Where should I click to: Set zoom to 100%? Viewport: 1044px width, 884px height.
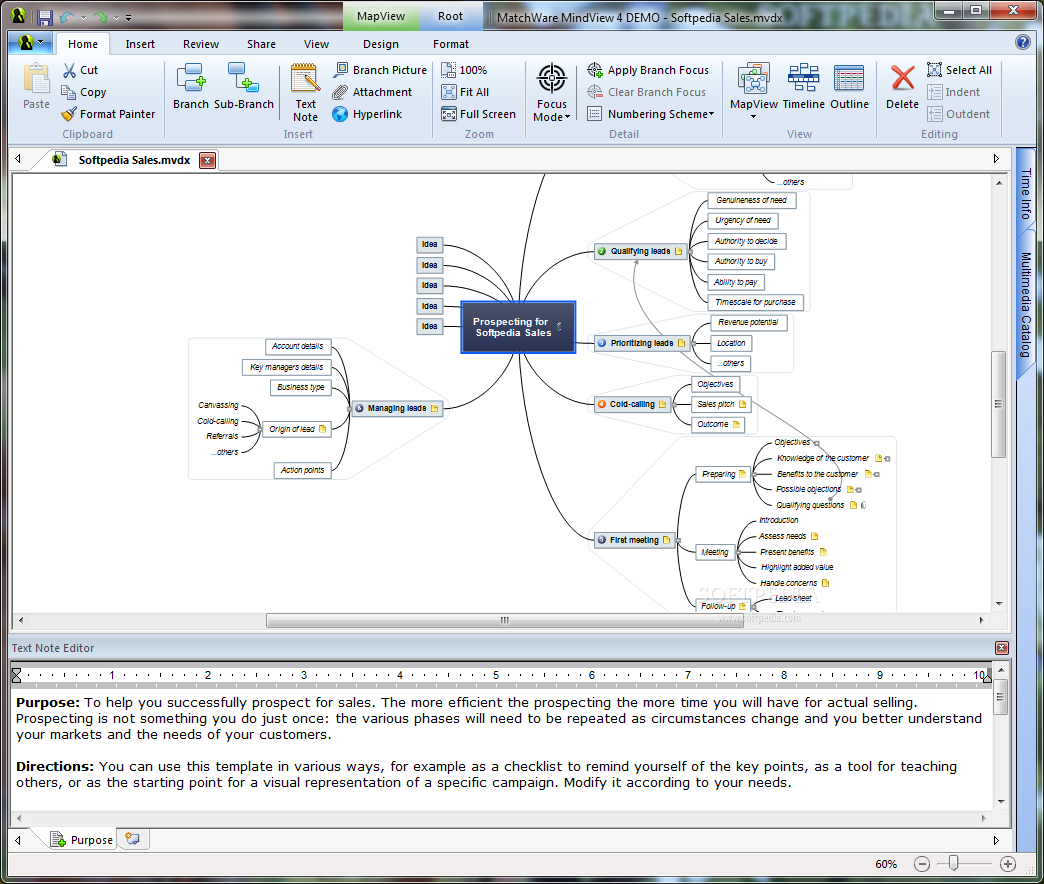pos(465,70)
